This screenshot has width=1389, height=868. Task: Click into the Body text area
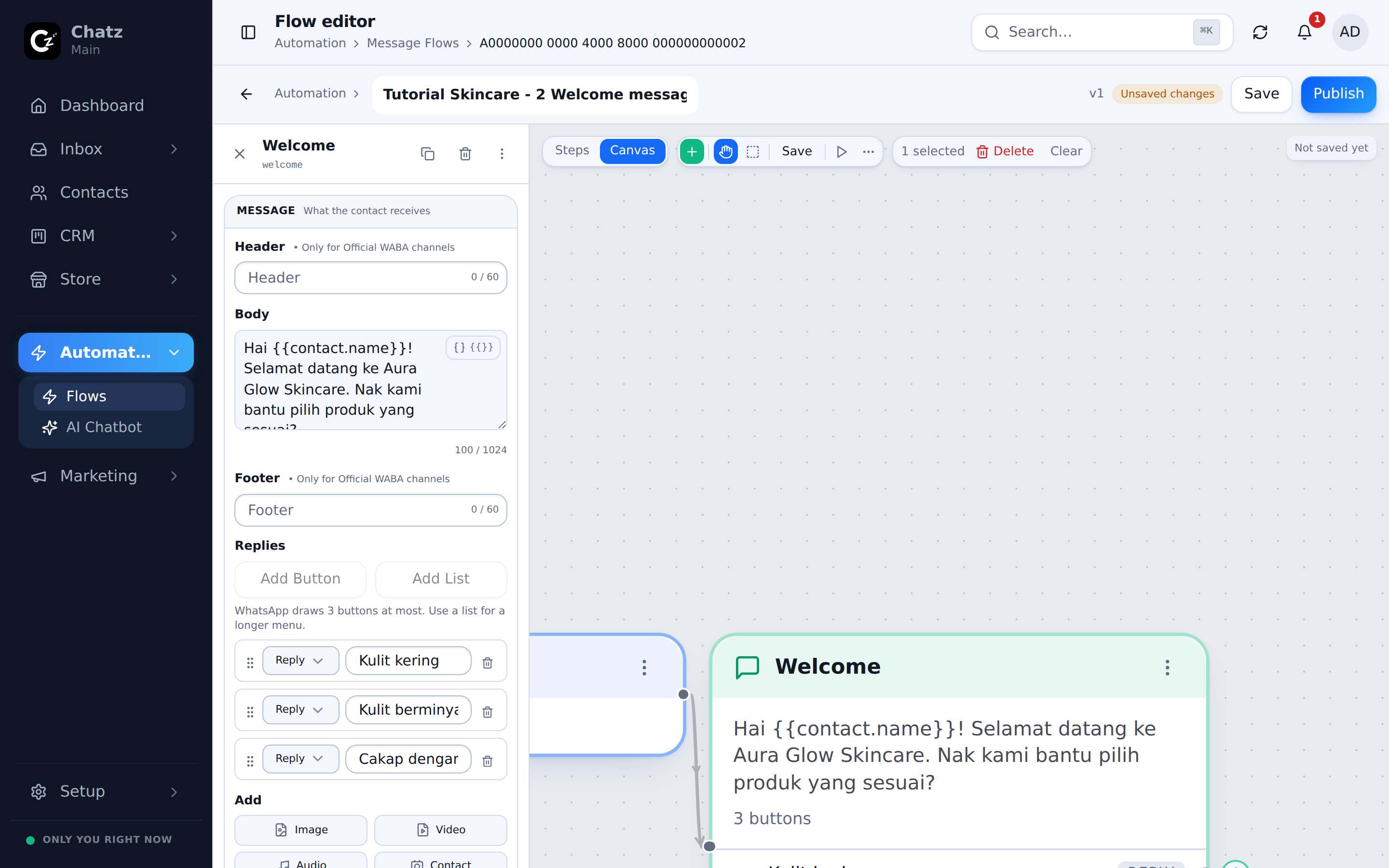[370, 380]
